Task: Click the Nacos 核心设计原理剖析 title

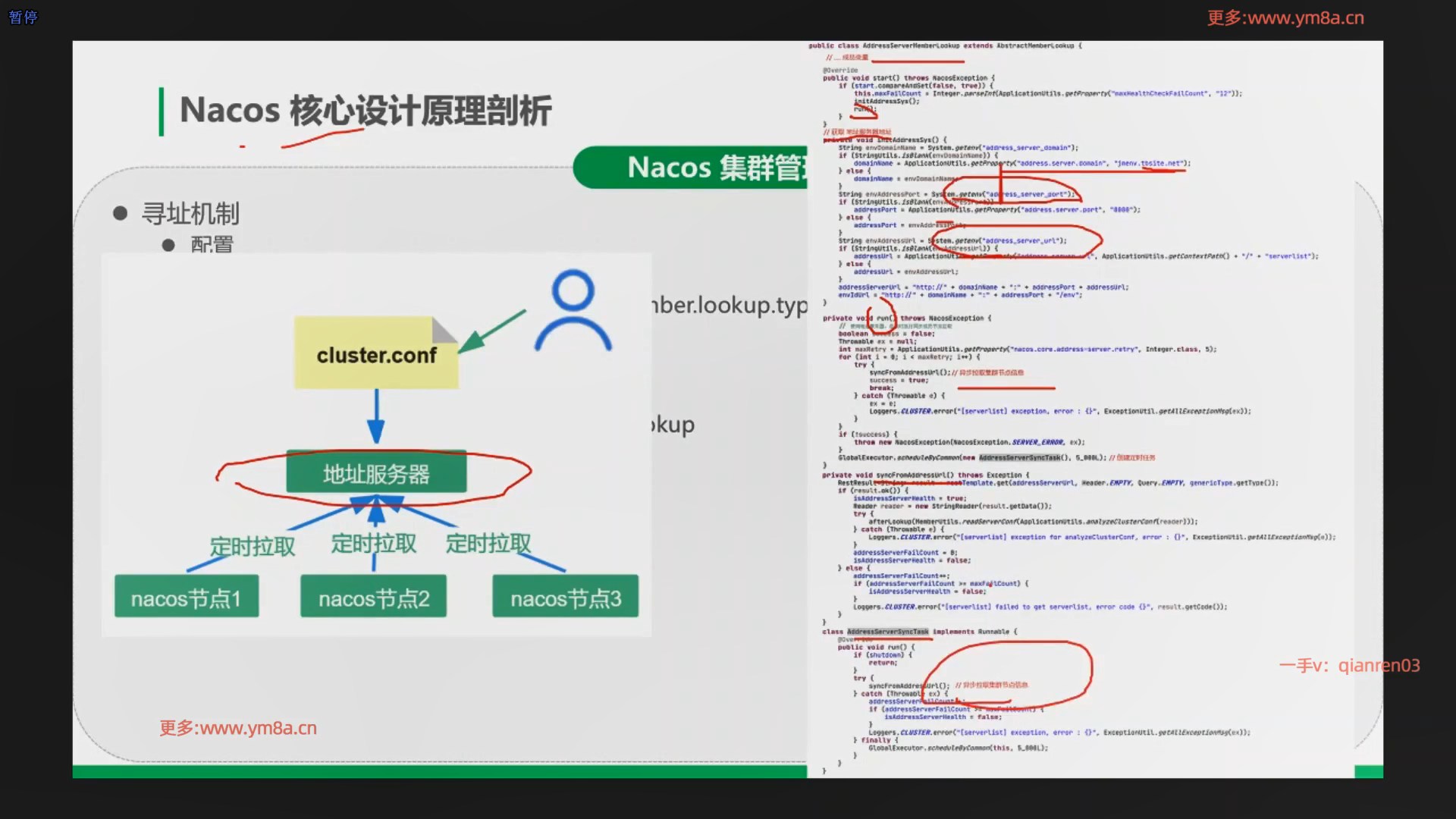Action: [x=365, y=111]
